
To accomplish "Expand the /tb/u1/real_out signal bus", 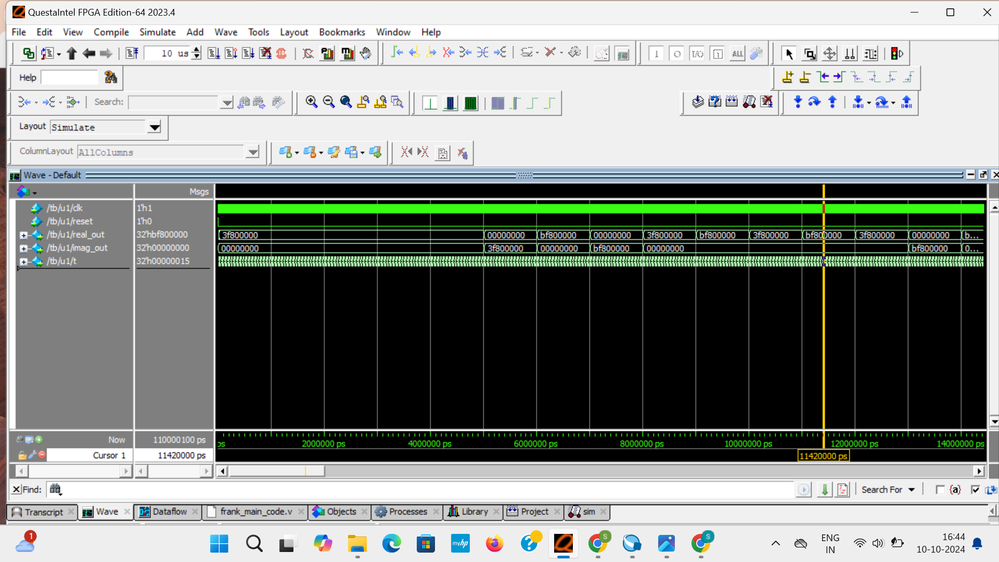I will pyautogui.click(x=23, y=235).
